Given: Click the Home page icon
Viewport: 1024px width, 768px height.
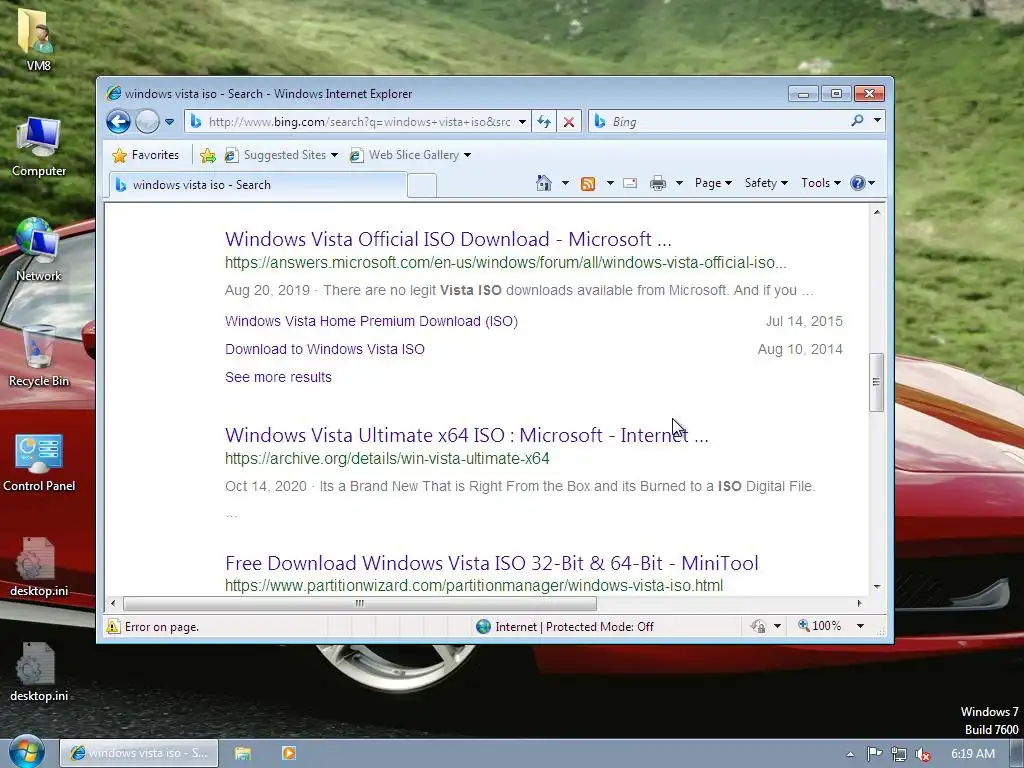Looking at the screenshot, I should (543, 183).
